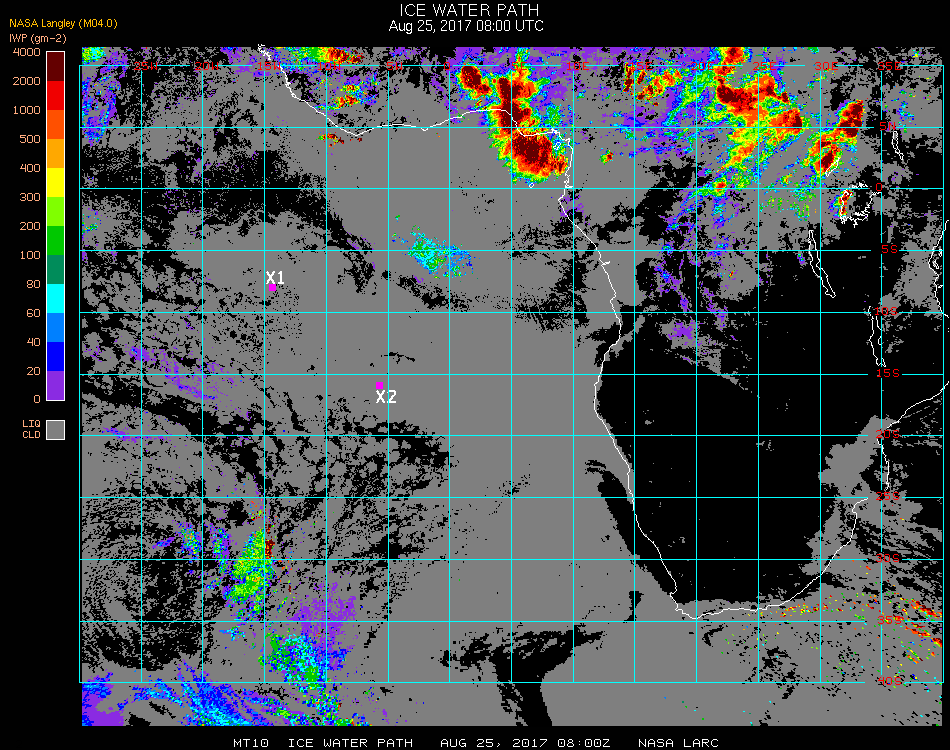
Task: Click the magenta X1 marker square
Action: pos(273,288)
